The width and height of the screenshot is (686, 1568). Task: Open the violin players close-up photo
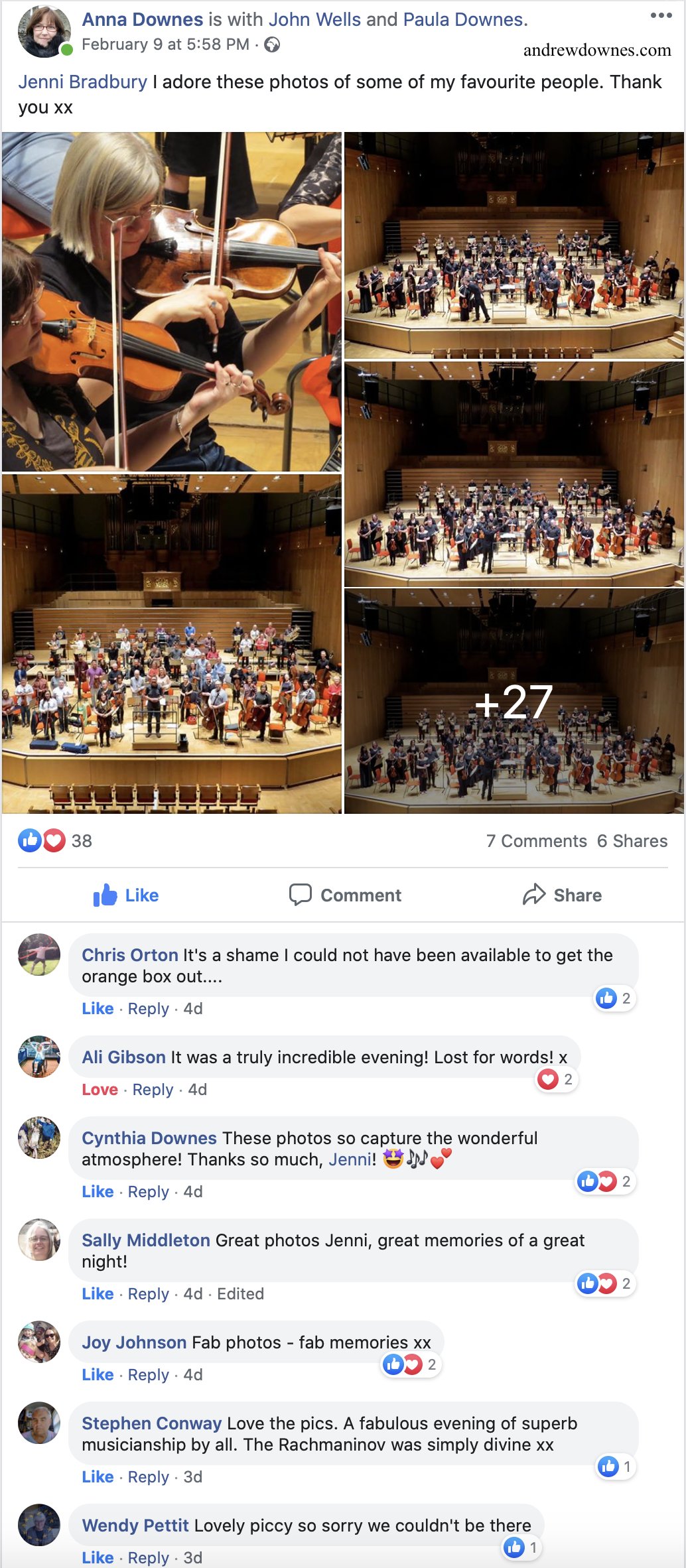[x=172, y=302]
